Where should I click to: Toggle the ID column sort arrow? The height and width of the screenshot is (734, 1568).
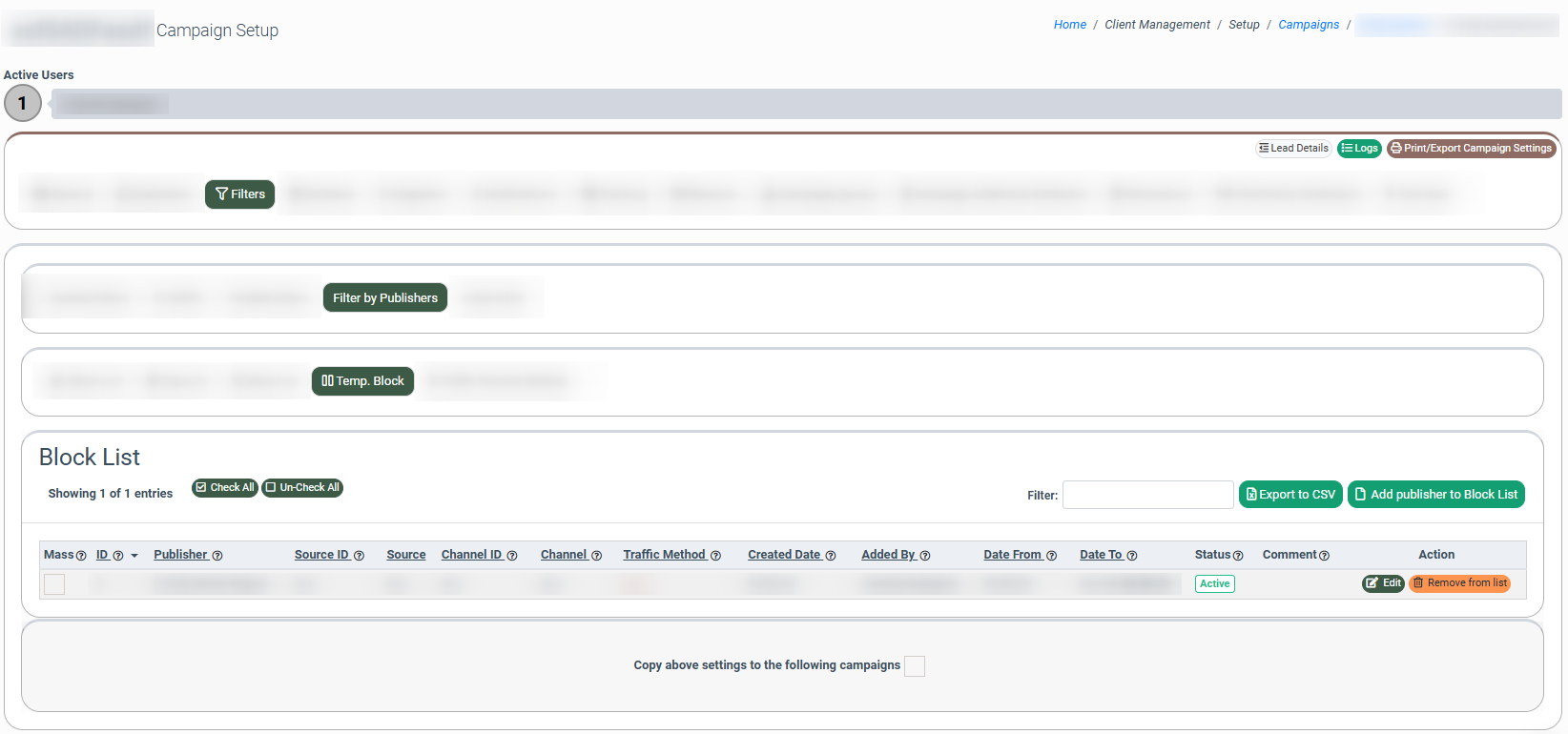(x=134, y=556)
